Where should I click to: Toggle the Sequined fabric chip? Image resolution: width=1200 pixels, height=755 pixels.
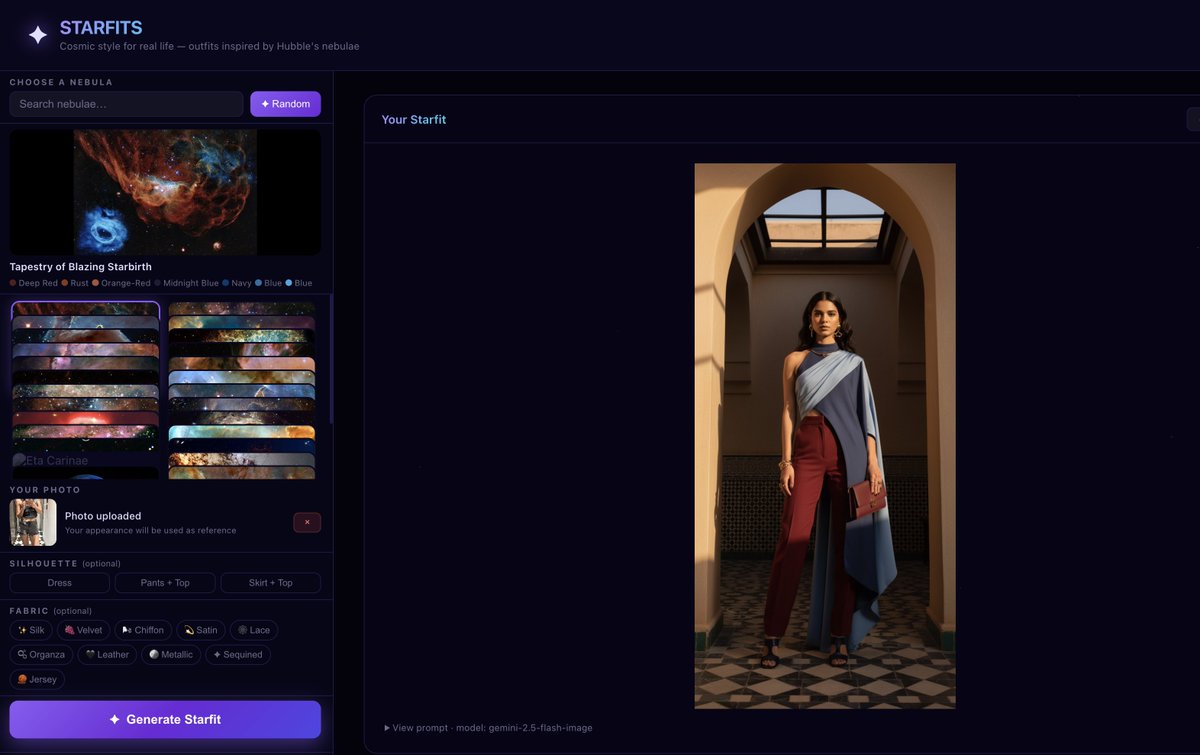point(238,655)
